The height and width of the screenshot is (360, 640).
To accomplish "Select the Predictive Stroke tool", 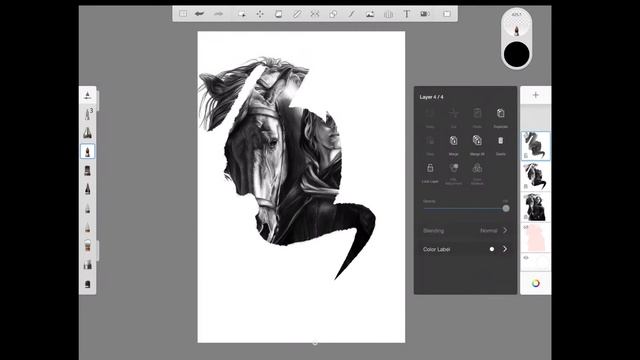I will click(351, 14).
